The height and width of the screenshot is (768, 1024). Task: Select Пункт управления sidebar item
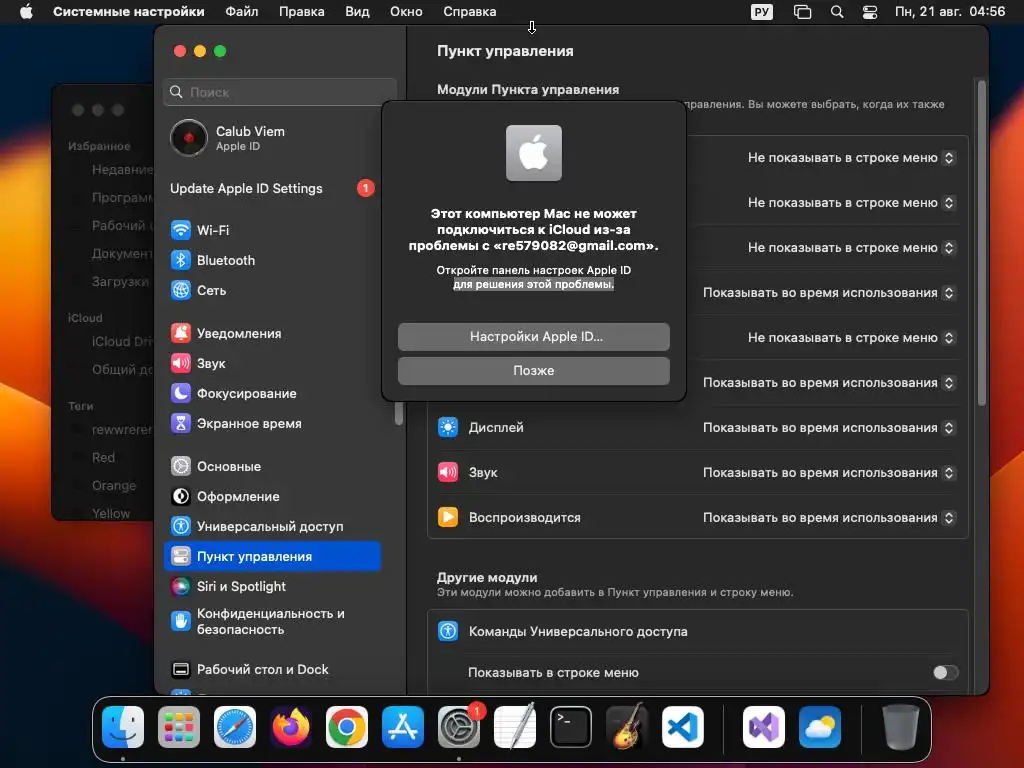[x=272, y=556]
